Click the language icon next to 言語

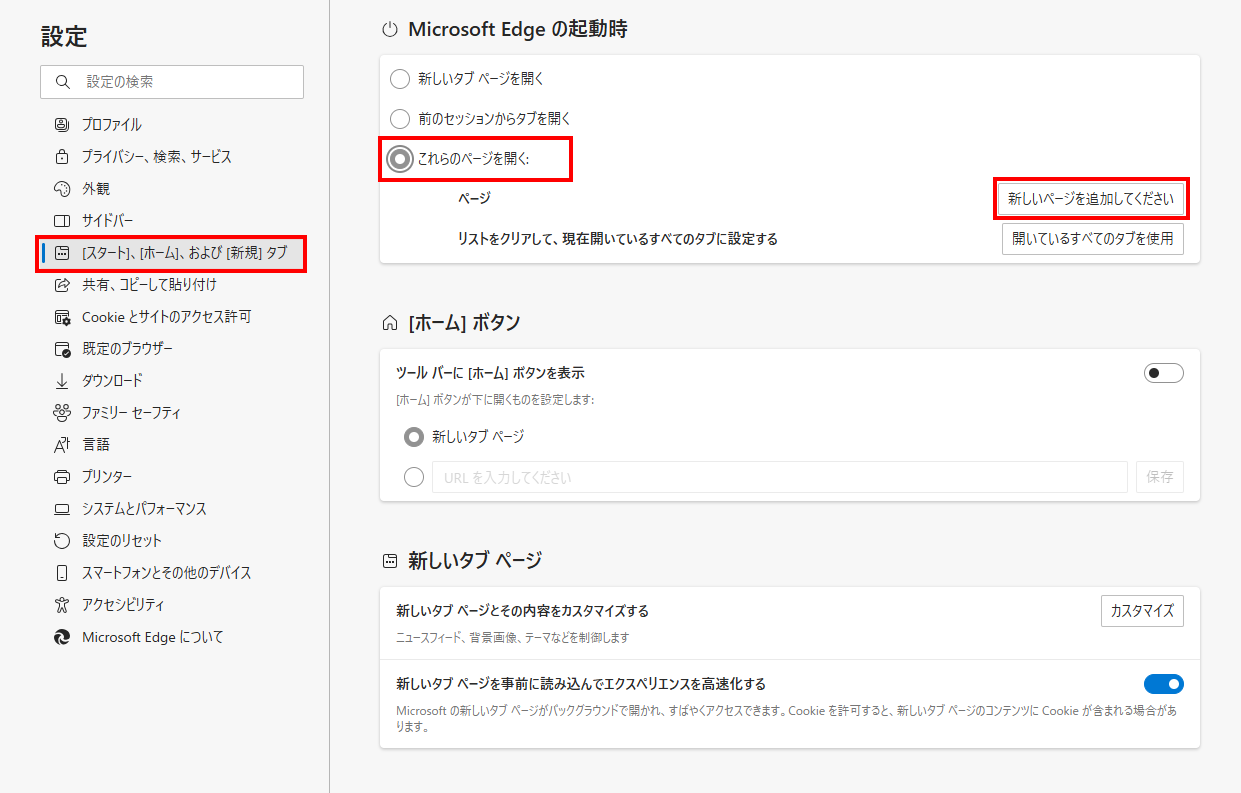point(62,445)
